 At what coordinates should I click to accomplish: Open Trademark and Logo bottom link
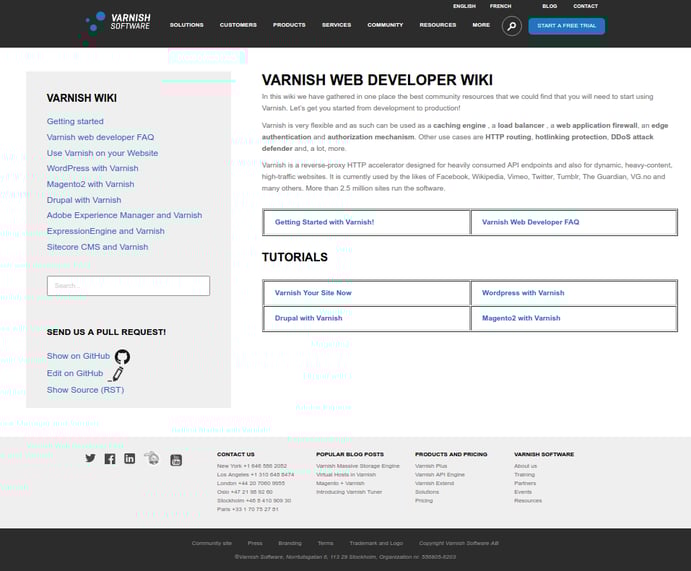(376, 543)
